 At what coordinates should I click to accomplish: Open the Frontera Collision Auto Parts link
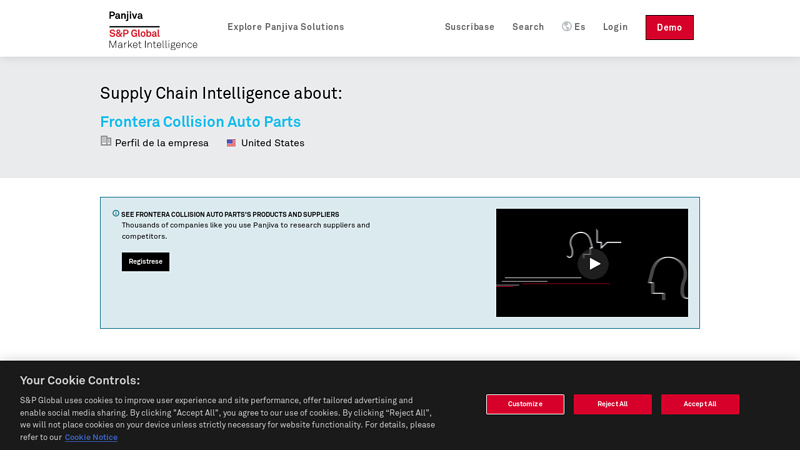[200, 122]
